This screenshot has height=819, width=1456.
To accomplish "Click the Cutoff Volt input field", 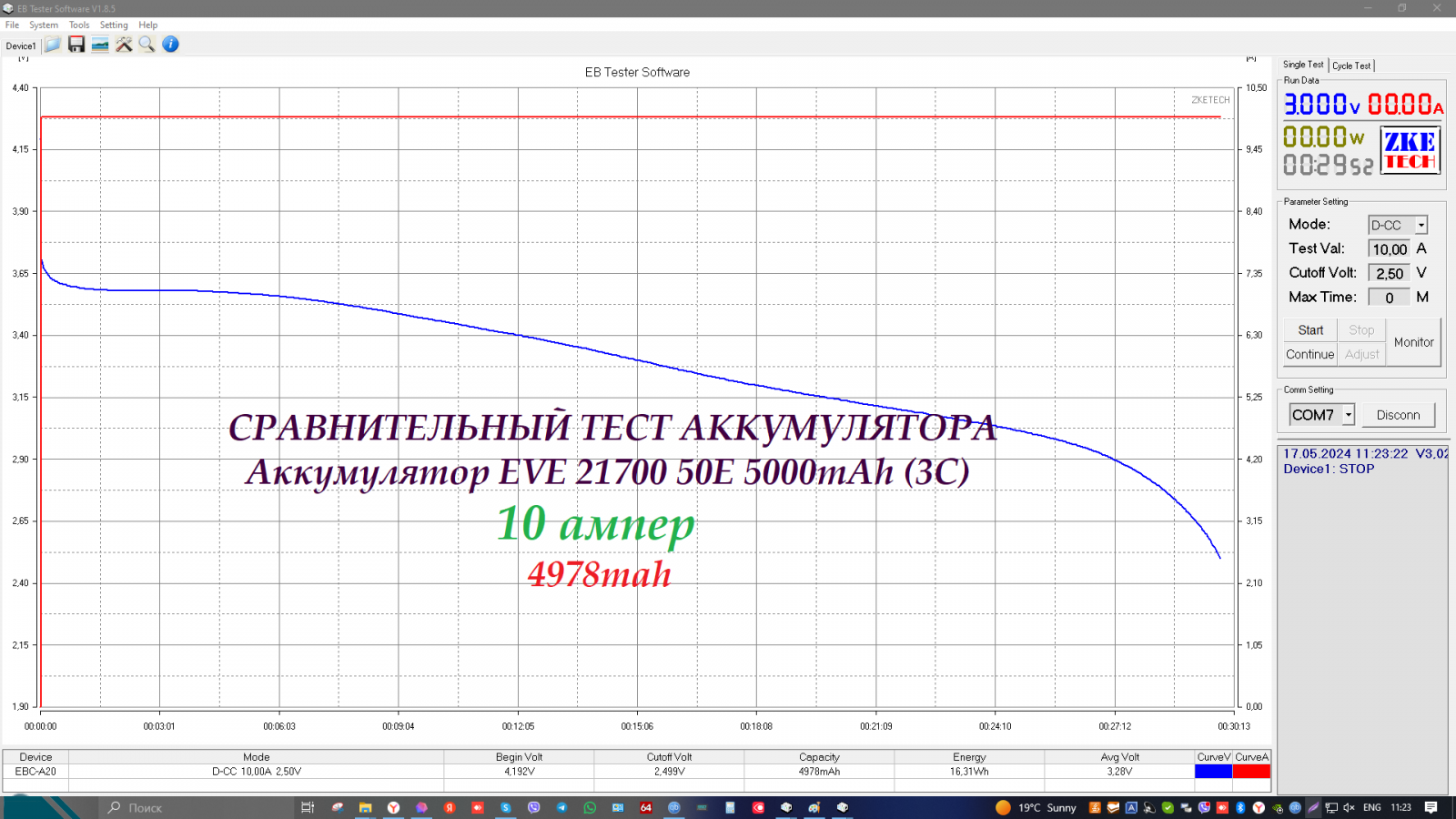I will coord(1389,273).
